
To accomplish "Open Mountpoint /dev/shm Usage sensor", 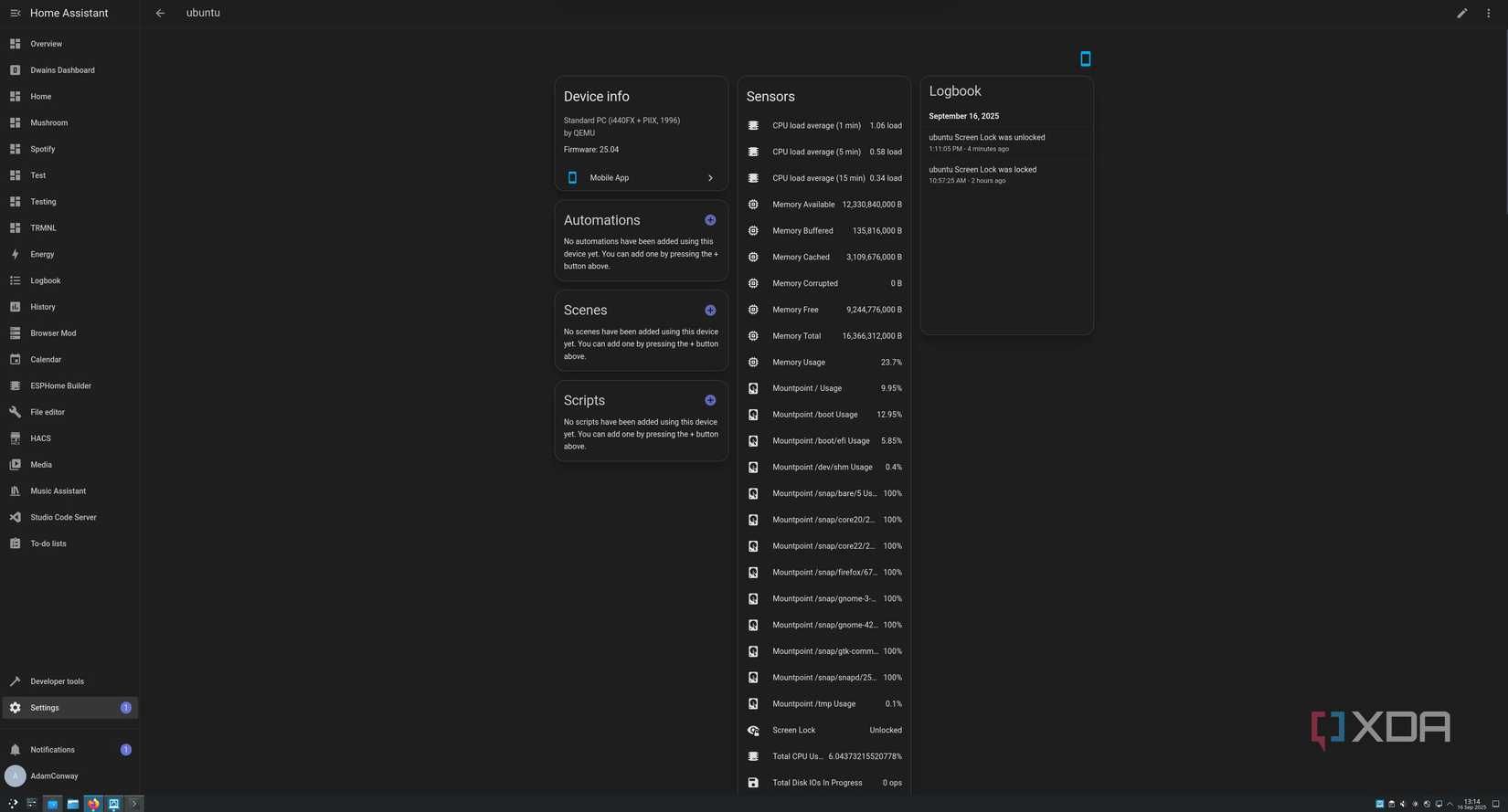I will (824, 468).
